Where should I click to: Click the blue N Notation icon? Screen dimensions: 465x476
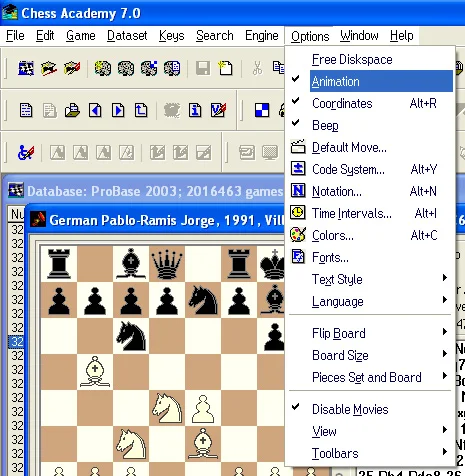pyautogui.click(x=298, y=191)
